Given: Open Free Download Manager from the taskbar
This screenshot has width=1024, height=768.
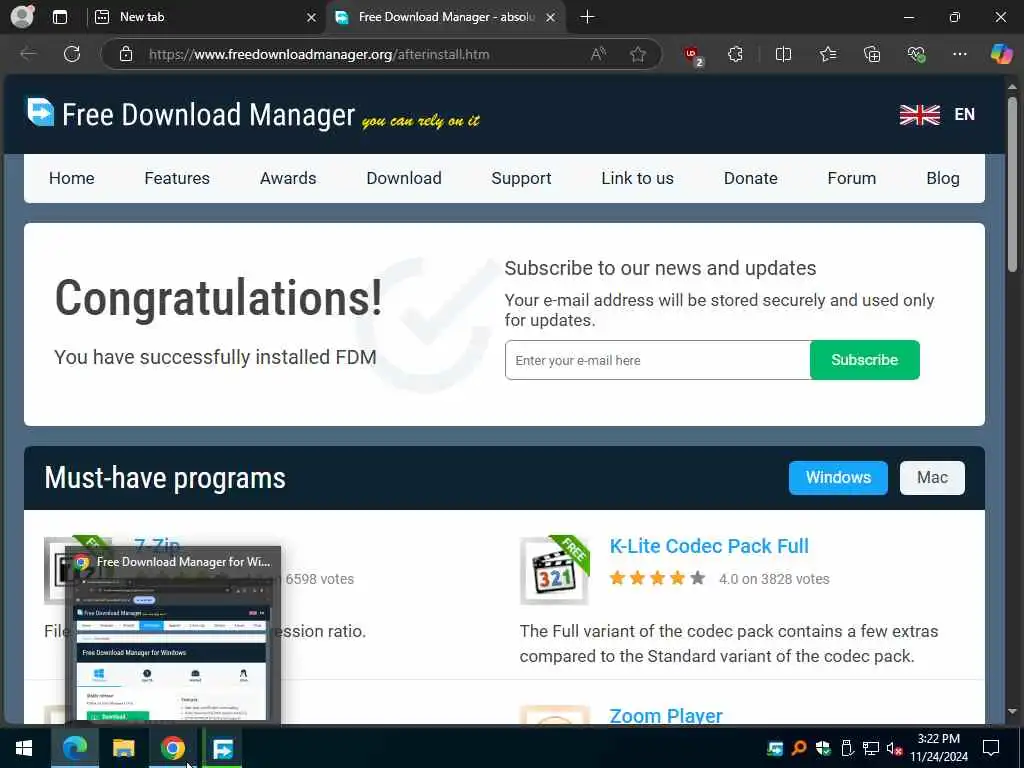Looking at the screenshot, I should [223, 748].
